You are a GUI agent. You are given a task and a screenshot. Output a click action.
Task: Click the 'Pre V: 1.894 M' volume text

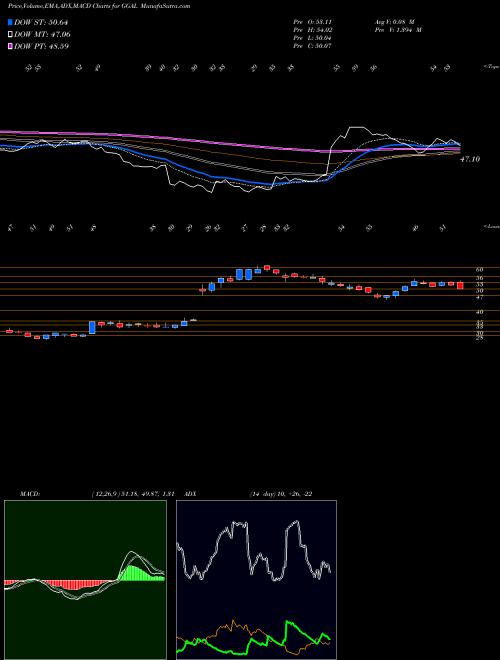(x=398, y=30)
